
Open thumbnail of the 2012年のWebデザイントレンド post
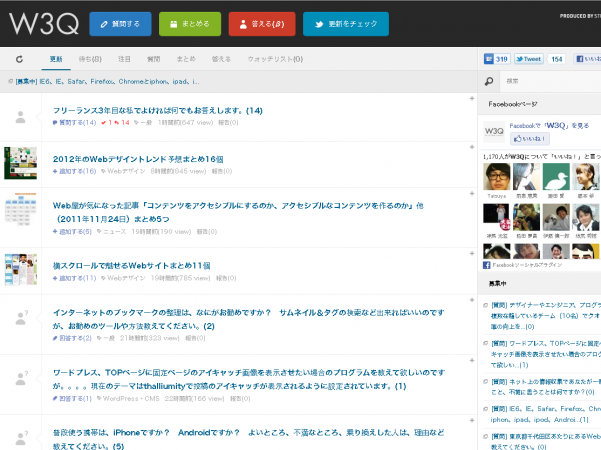click(21, 163)
